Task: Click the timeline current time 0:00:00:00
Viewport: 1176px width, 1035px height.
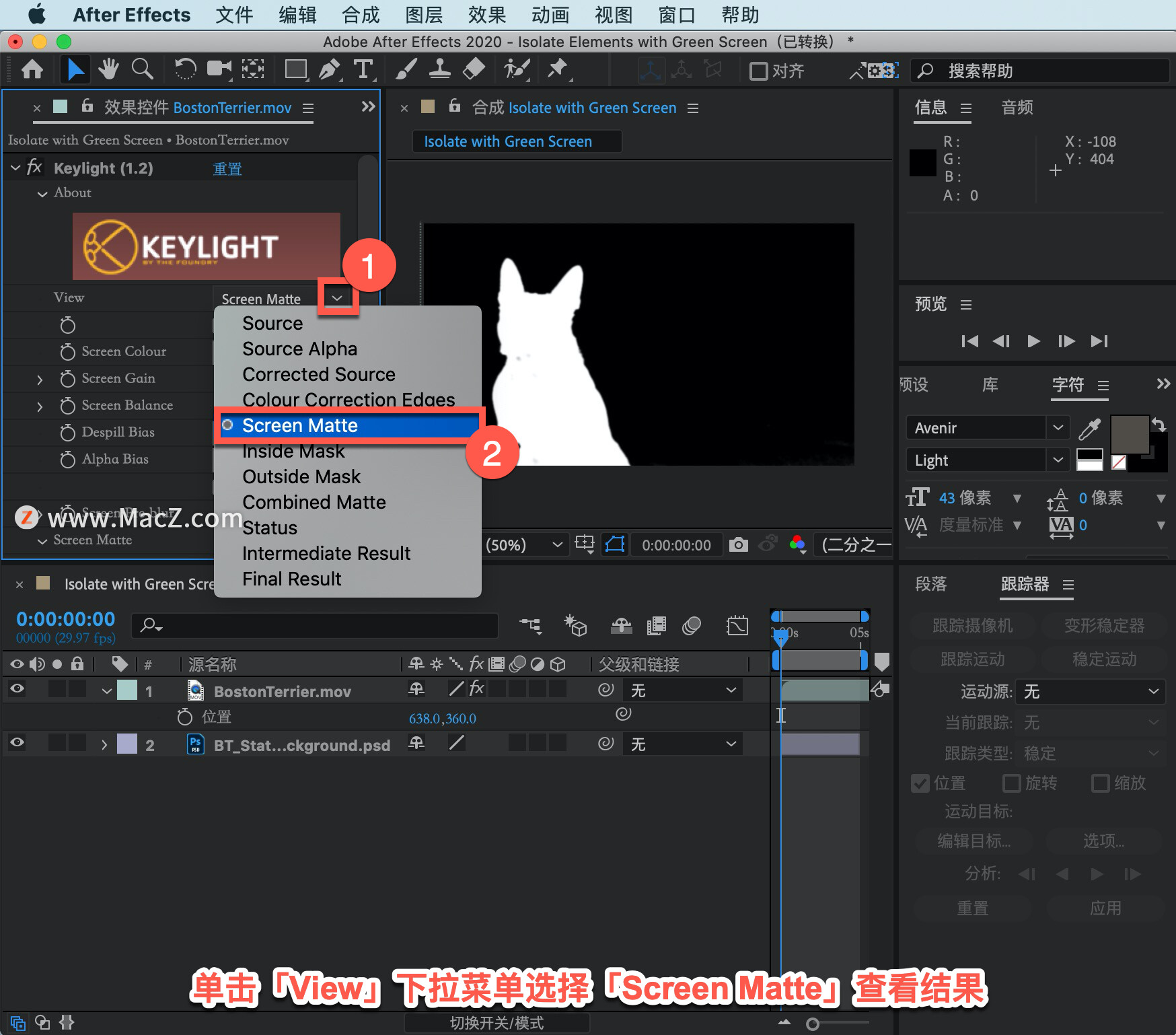Action: click(66, 618)
